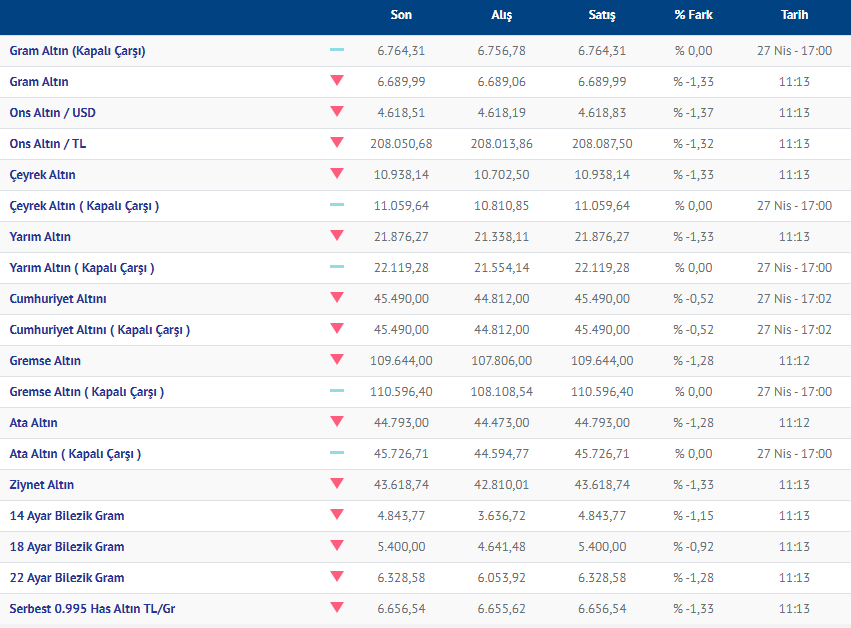Click the neutral dash icon for Yarım Altın ( Kapalı Çarşı )
The image size is (851, 628).
coord(336,267)
